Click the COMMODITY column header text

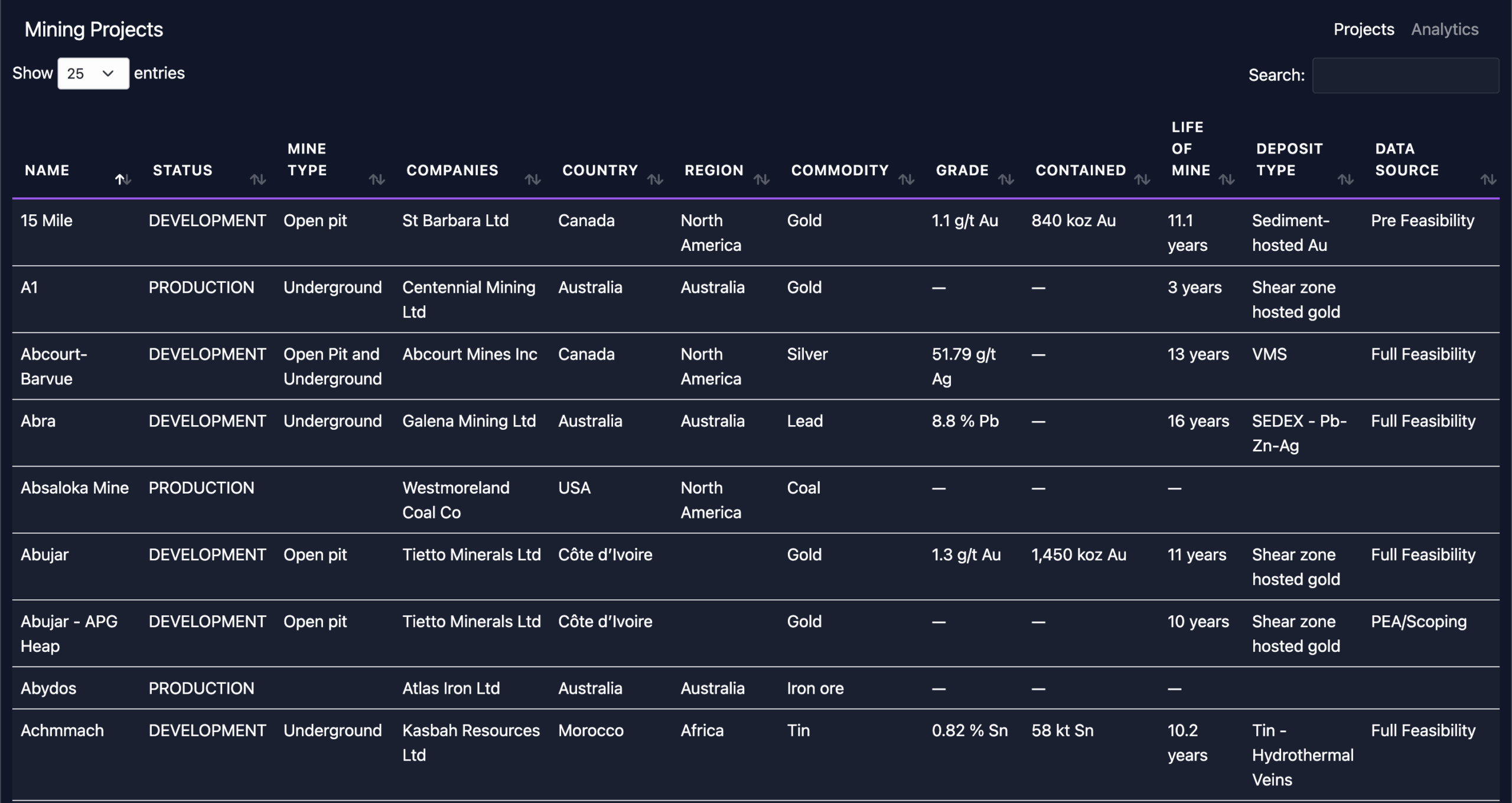click(x=840, y=170)
